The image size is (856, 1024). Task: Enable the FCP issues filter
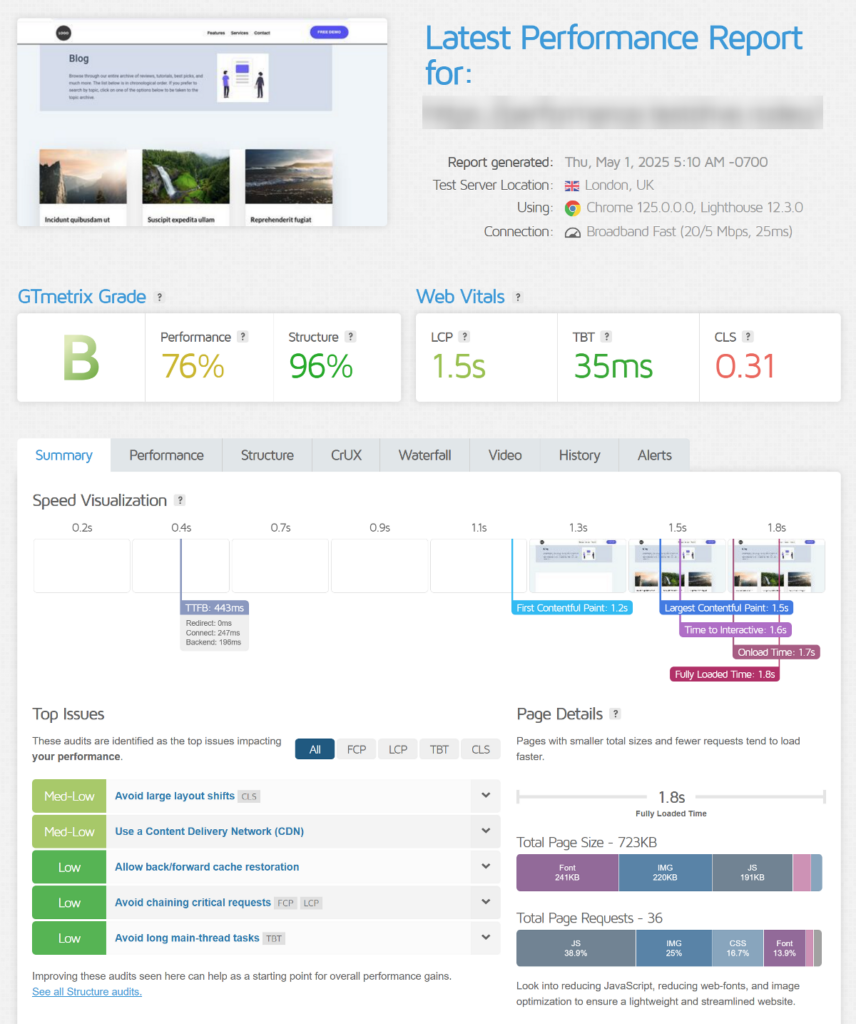[356, 748]
